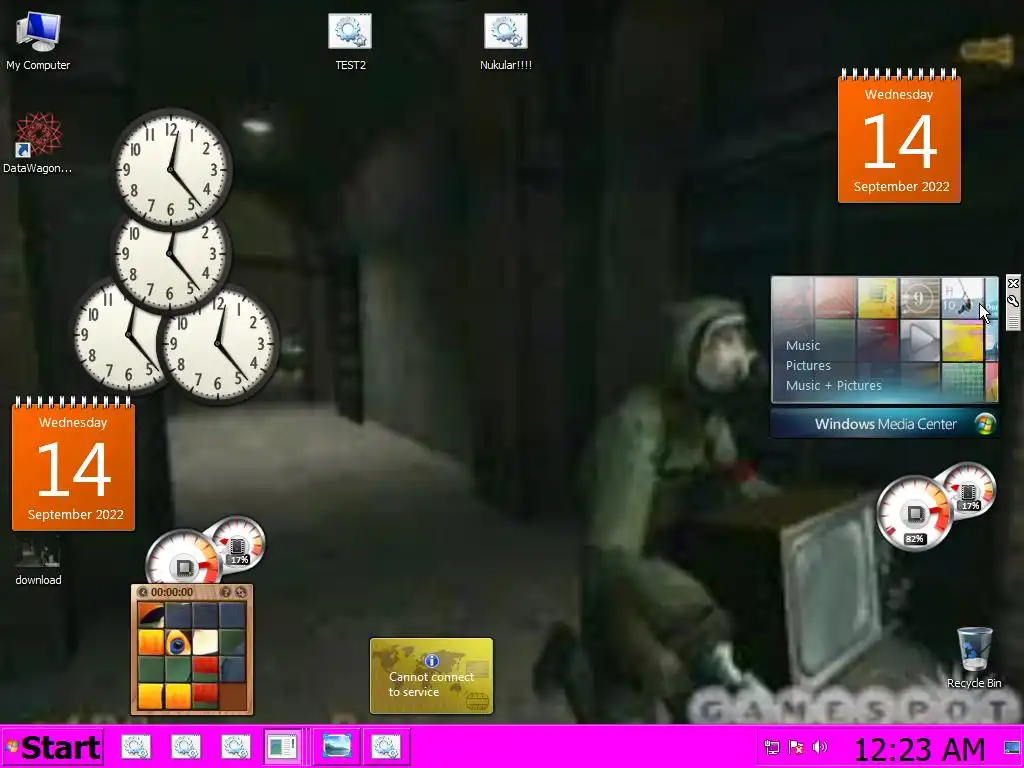Screen dimensions: 1024x768
Task: Click the show desktop icon beside the clock
Action: click(x=1012, y=748)
